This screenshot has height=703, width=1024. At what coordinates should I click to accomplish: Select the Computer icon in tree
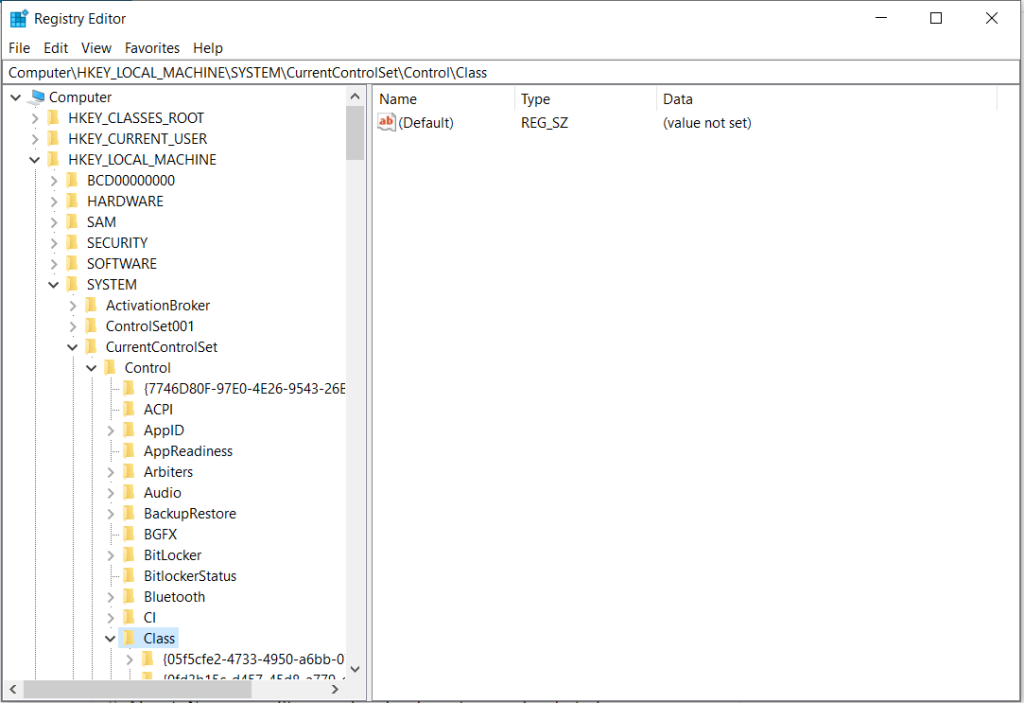(37, 97)
